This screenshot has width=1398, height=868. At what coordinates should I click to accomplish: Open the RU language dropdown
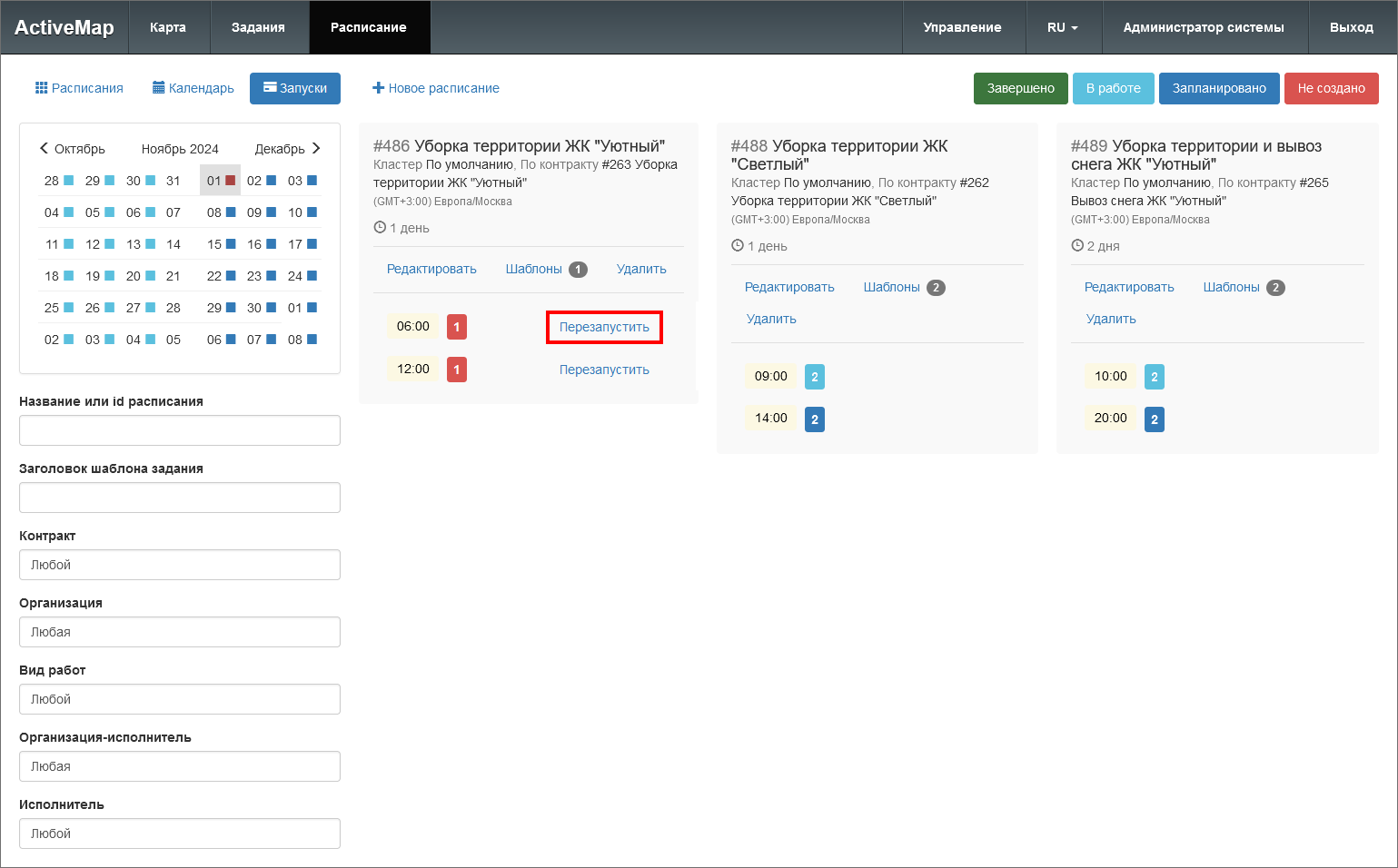(1063, 27)
